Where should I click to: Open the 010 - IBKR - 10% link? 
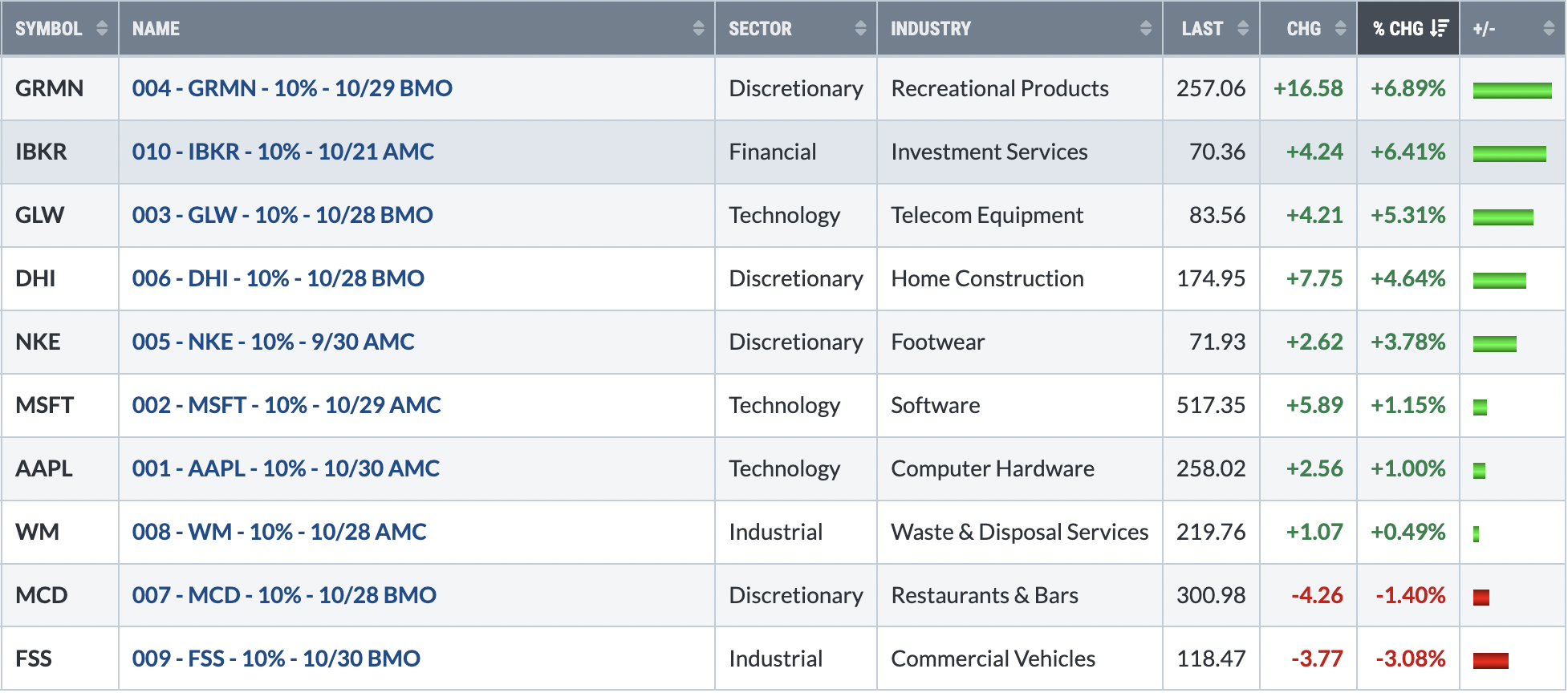[x=283, y=152]
